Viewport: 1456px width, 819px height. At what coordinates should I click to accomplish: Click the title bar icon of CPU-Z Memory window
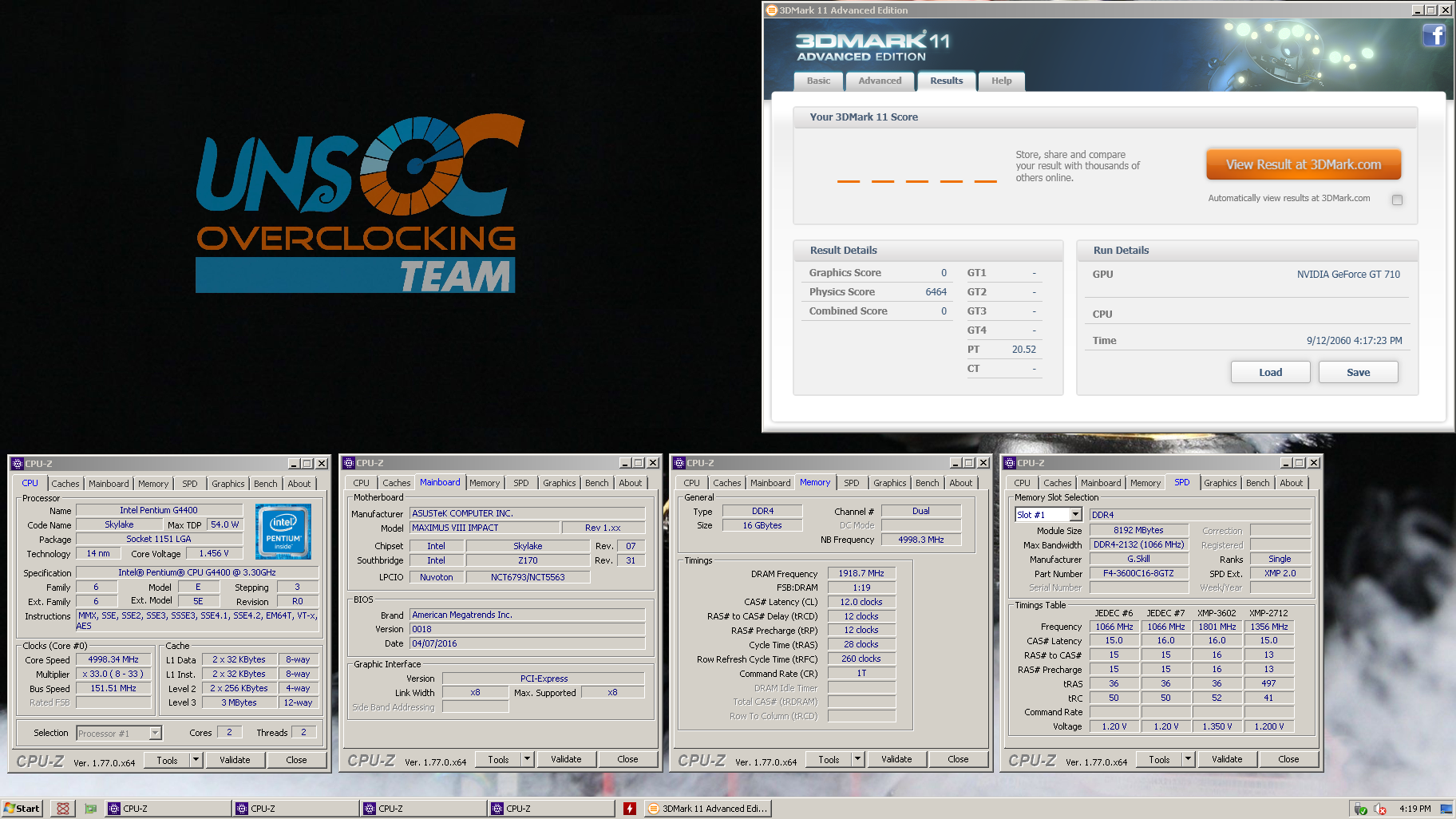coord(679,463)
